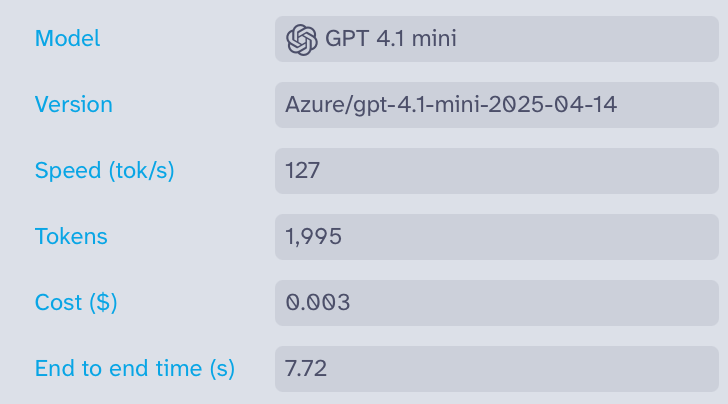Select the 127 speed value
This screenshot has width=728, height=404.
pyautogui.click(x=302, y=171)
